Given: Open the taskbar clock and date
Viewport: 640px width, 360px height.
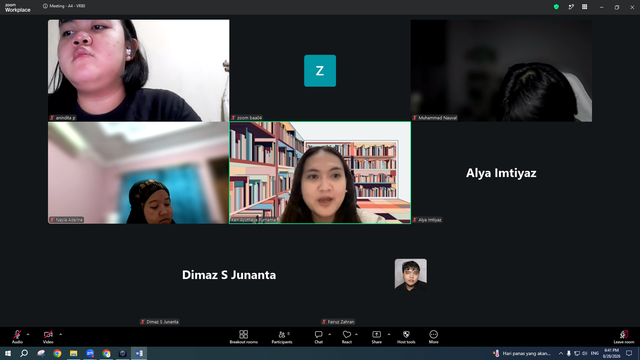Looking at the screenshot, I should 611,353.
